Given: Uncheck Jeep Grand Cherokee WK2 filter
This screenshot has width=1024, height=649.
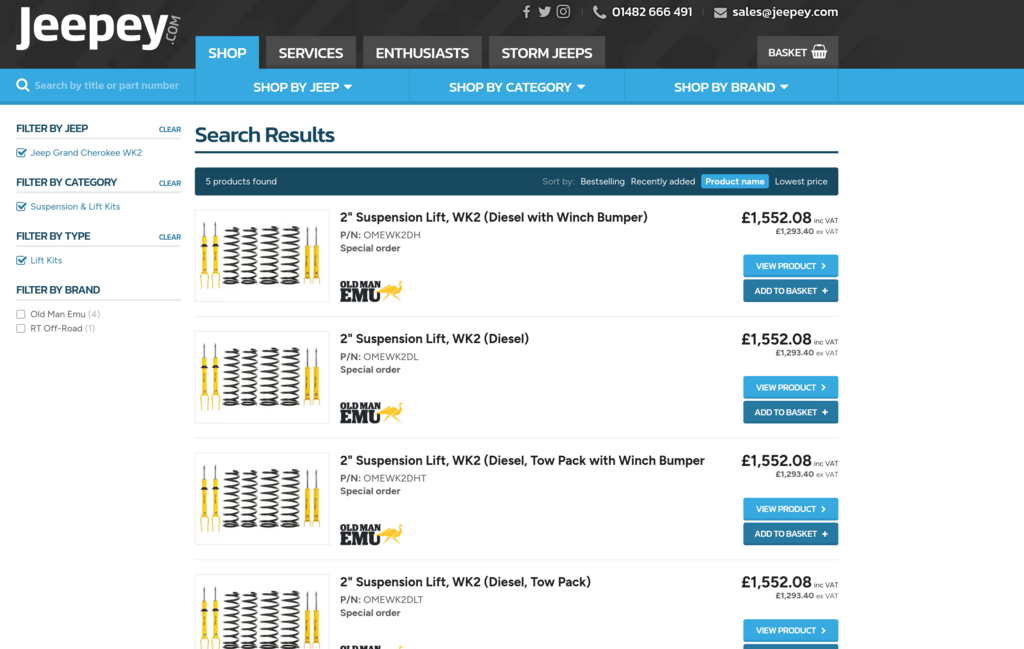Looking at the screenshot, I should [x=22, y=153].
